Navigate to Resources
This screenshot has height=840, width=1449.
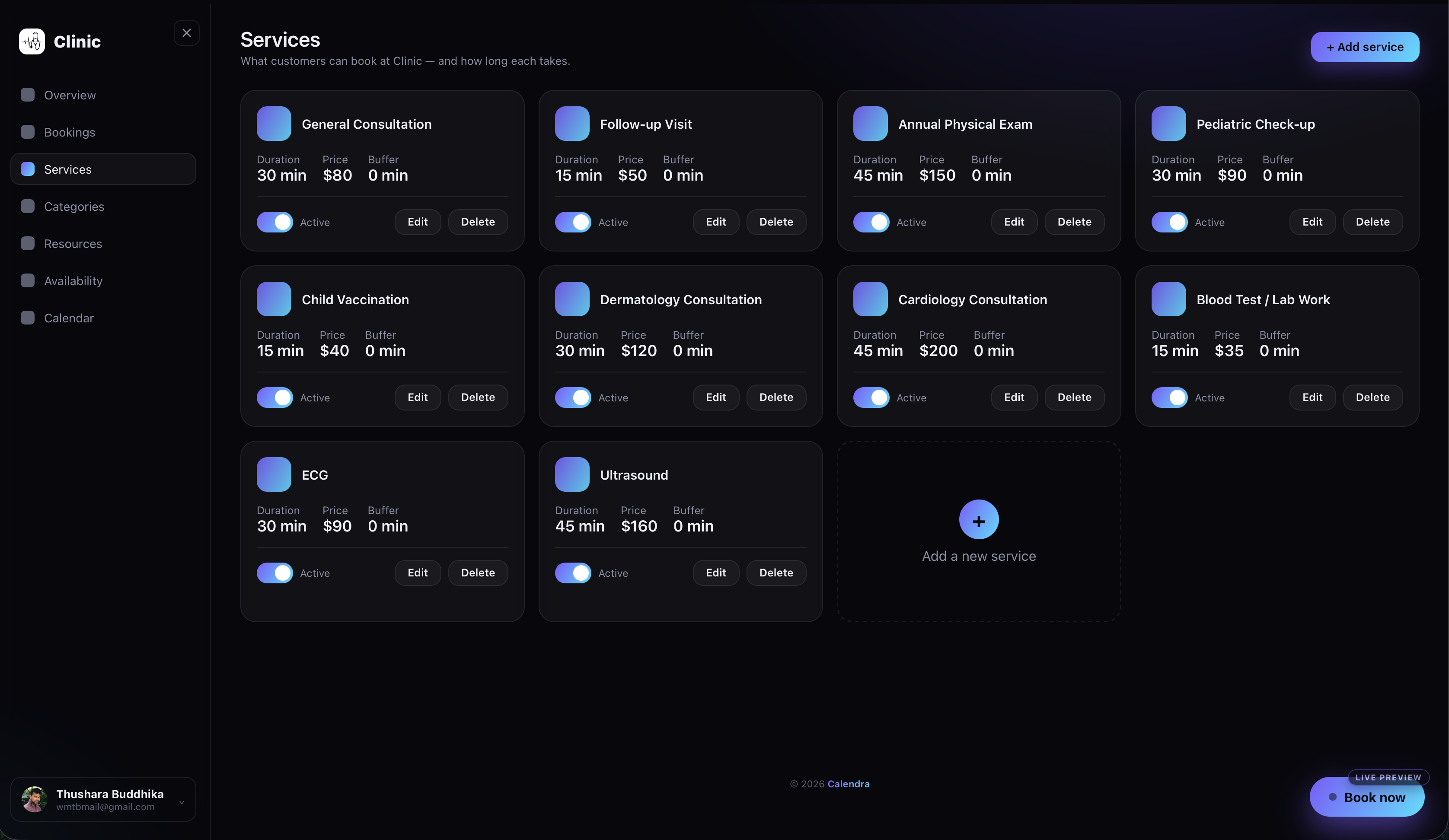coord(103,243)
